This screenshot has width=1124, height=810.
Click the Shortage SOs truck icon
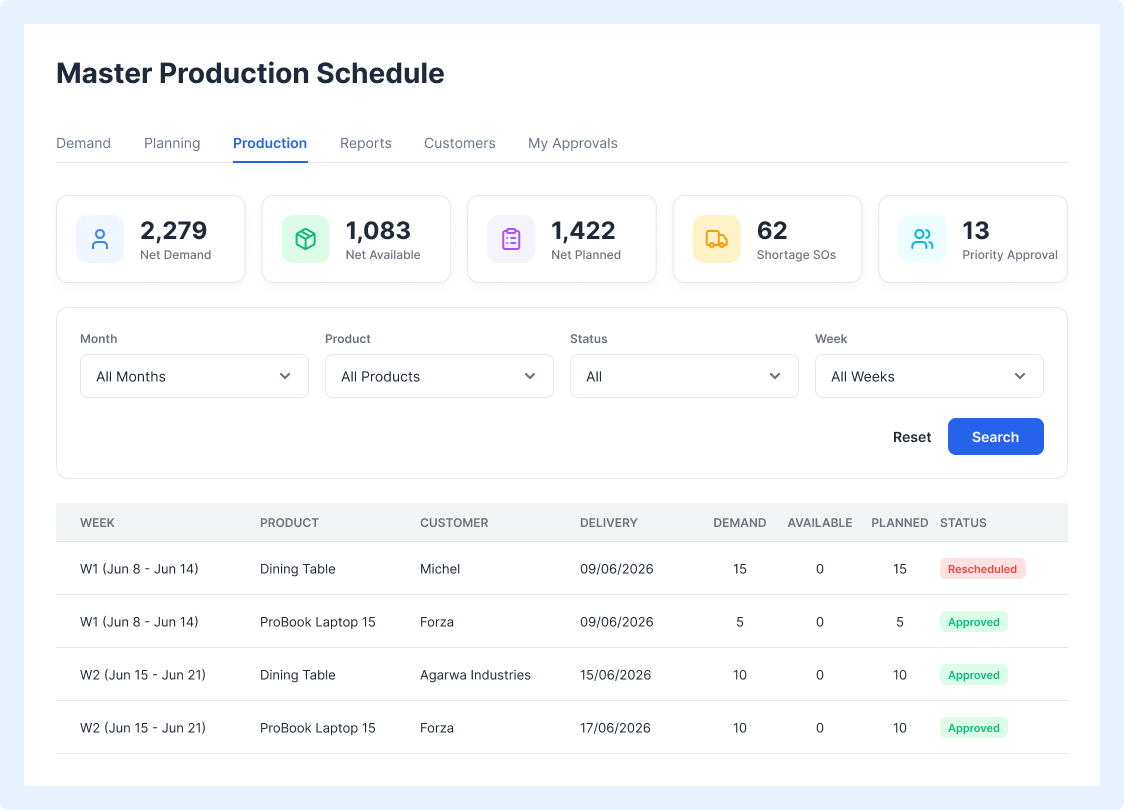tap(717, 239)
